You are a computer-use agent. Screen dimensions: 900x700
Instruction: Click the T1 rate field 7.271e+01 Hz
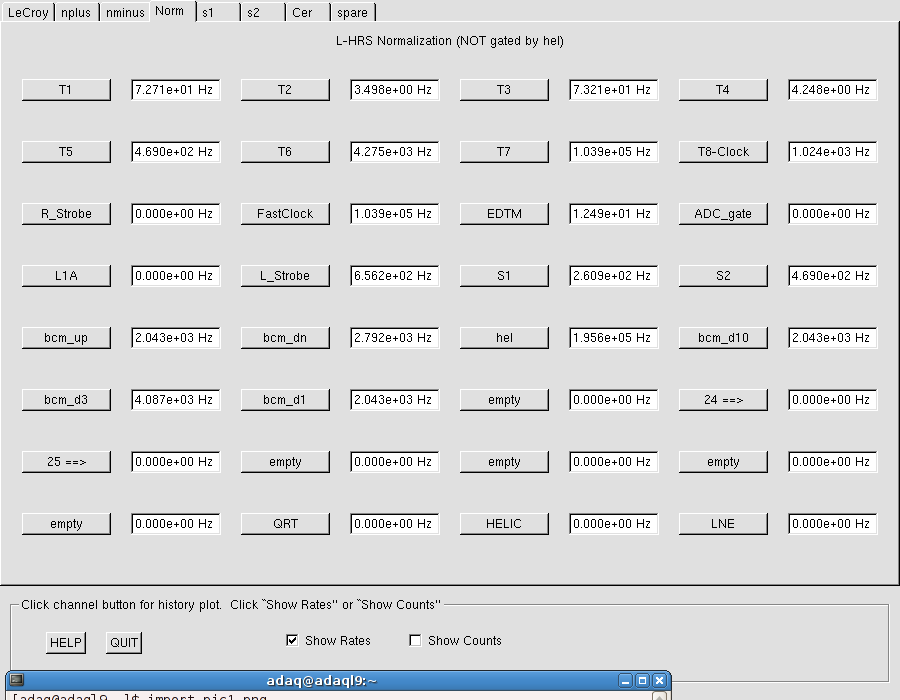176,90
